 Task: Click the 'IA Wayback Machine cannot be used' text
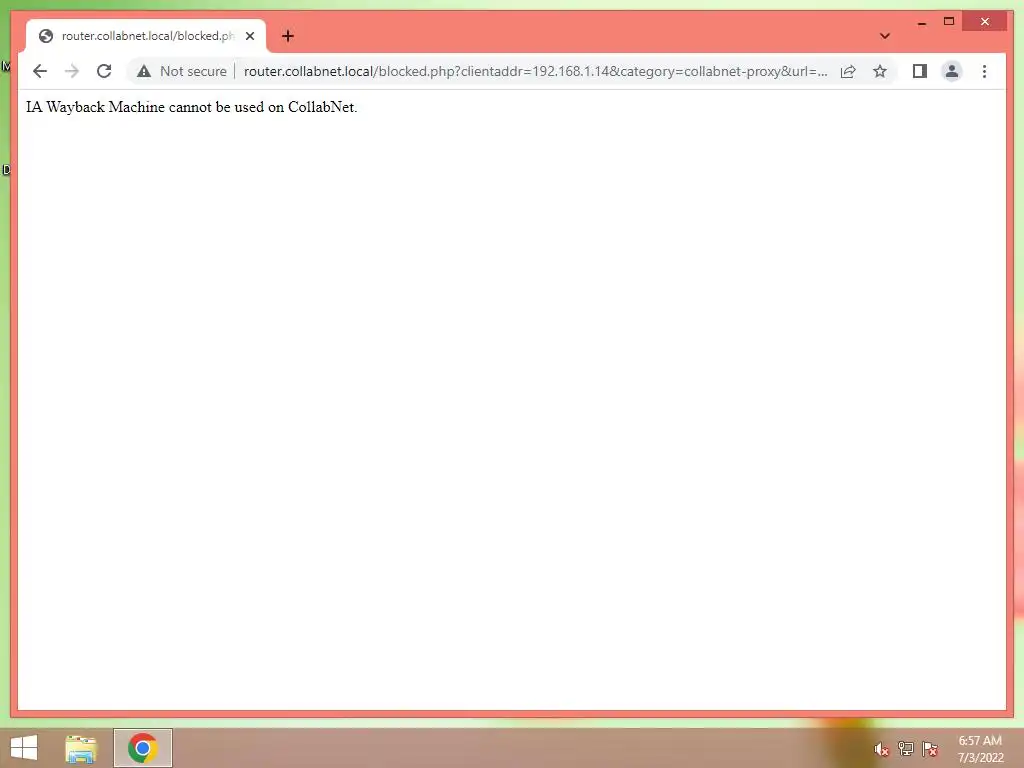(191, 107)
